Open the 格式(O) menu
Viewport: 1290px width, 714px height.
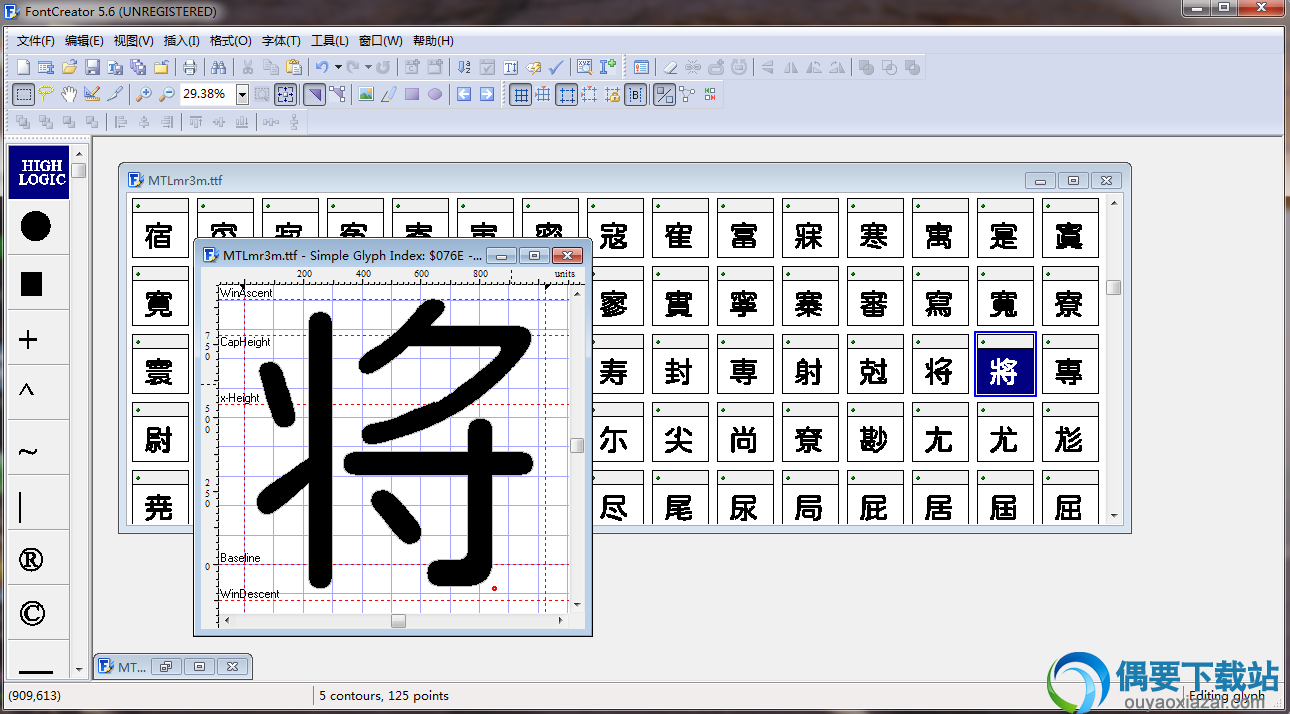point(230,41)
